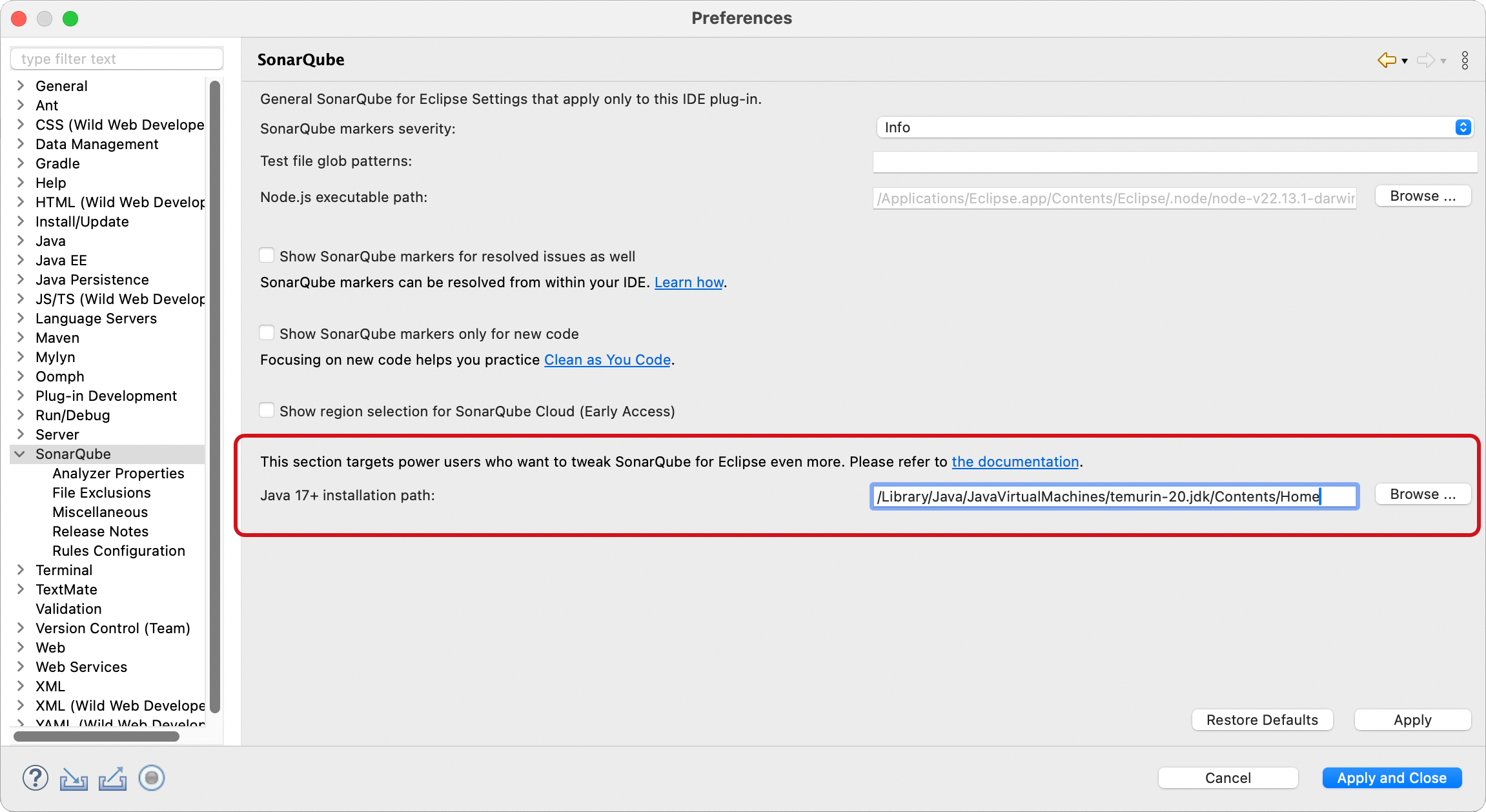
Task: Select the Server preferences item
Action: point(57,434)
